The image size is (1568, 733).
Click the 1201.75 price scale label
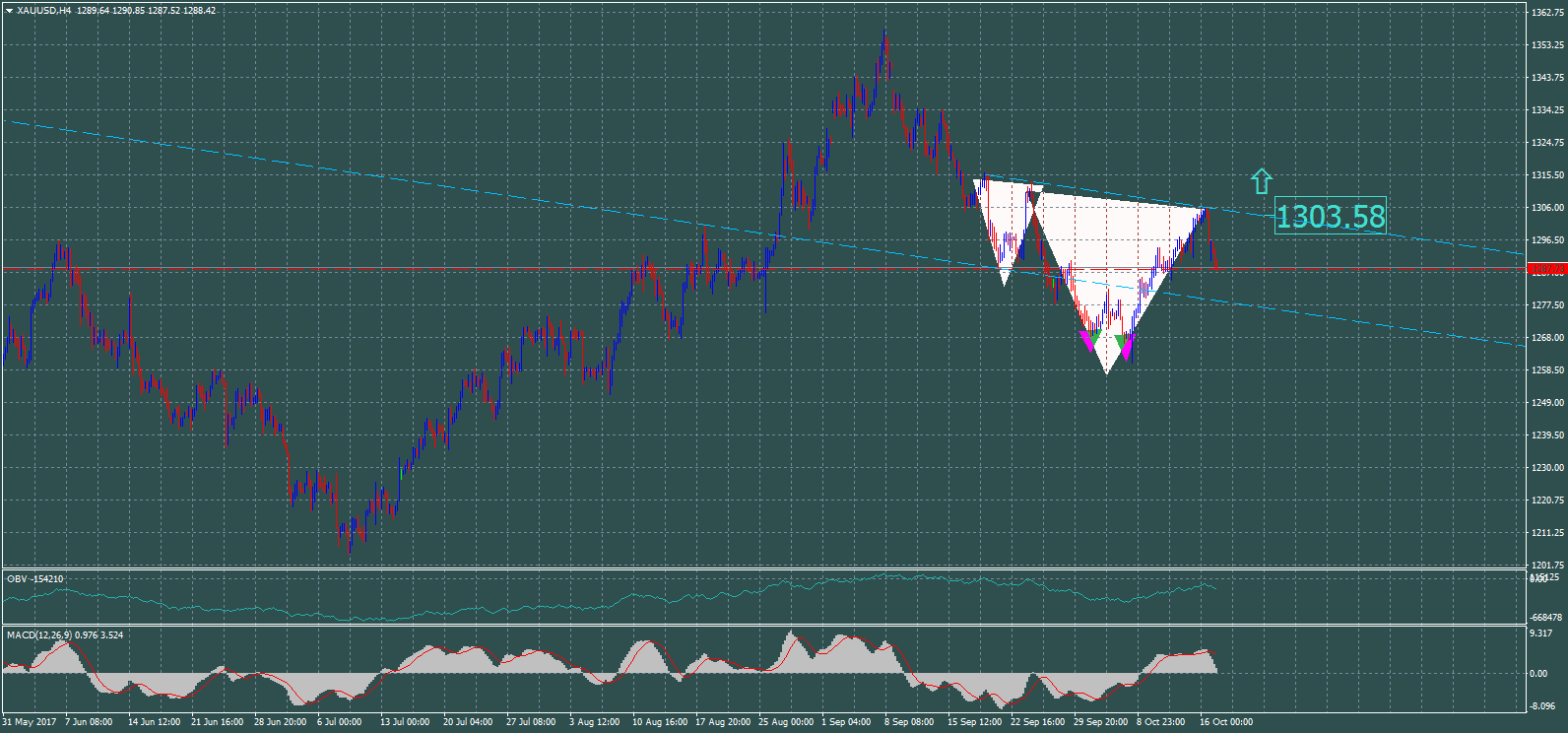click(1548, 566)
